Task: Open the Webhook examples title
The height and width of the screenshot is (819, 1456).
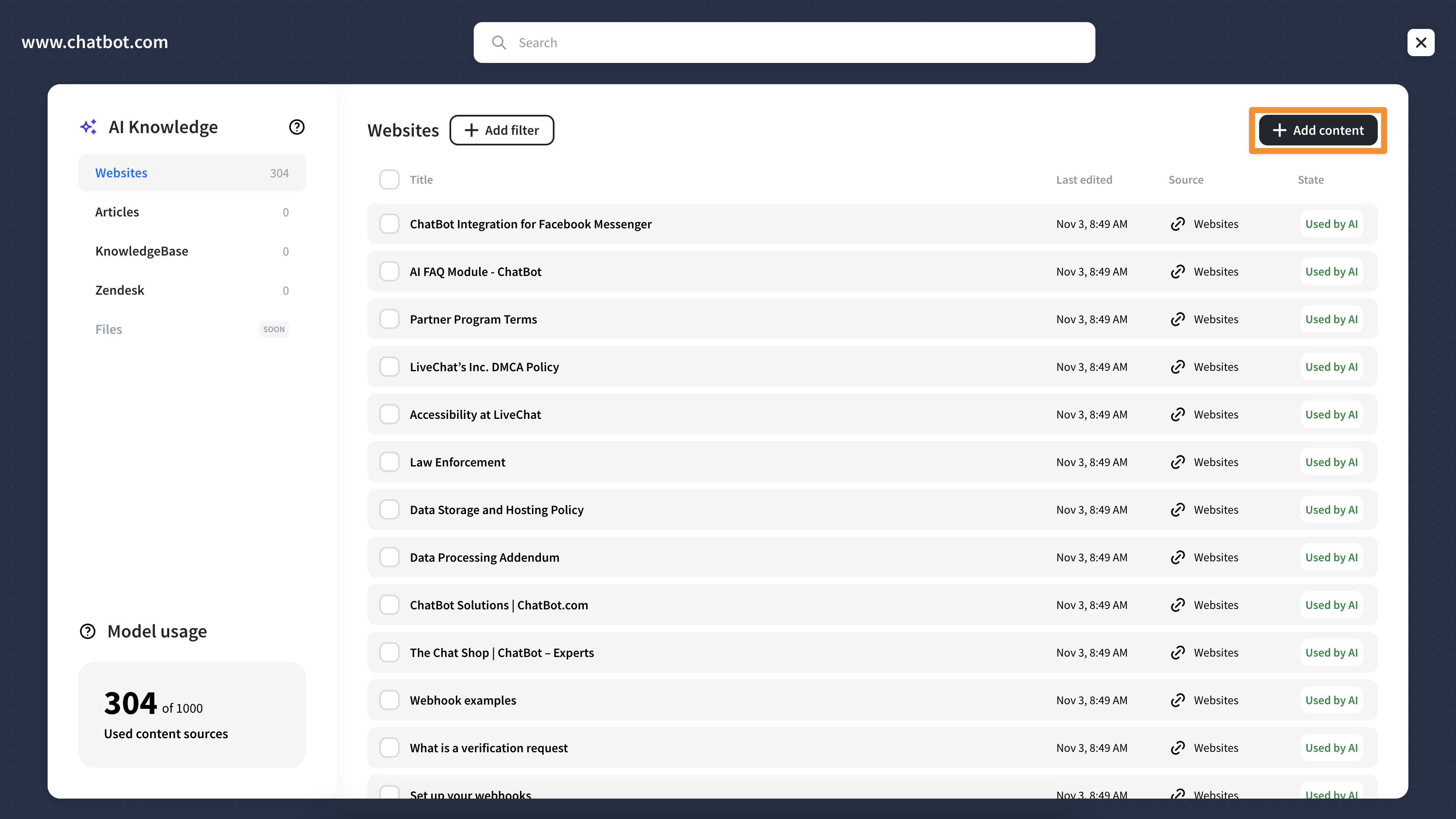Action: point(463,700)
